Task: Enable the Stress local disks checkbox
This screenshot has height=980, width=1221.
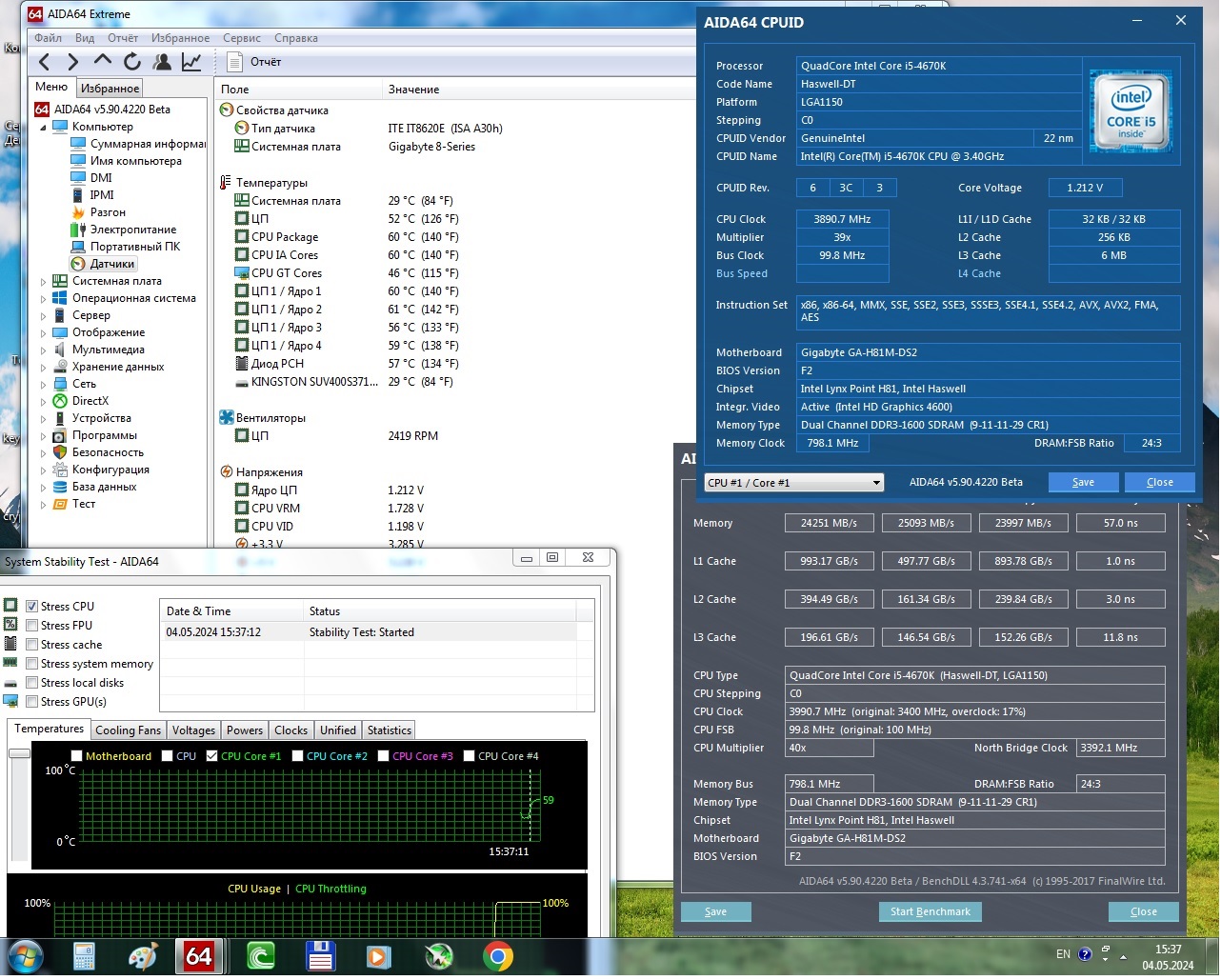Action: pos(32,683)
